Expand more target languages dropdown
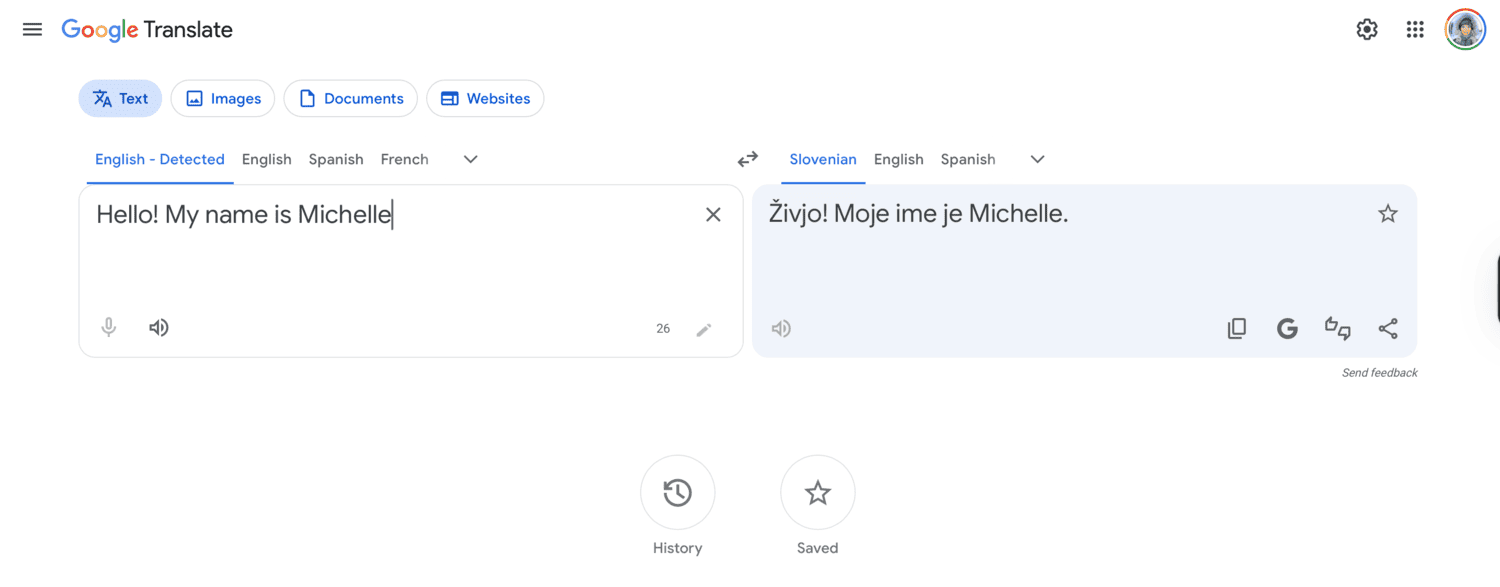 pyautogui.click(x=1038, y=159)
